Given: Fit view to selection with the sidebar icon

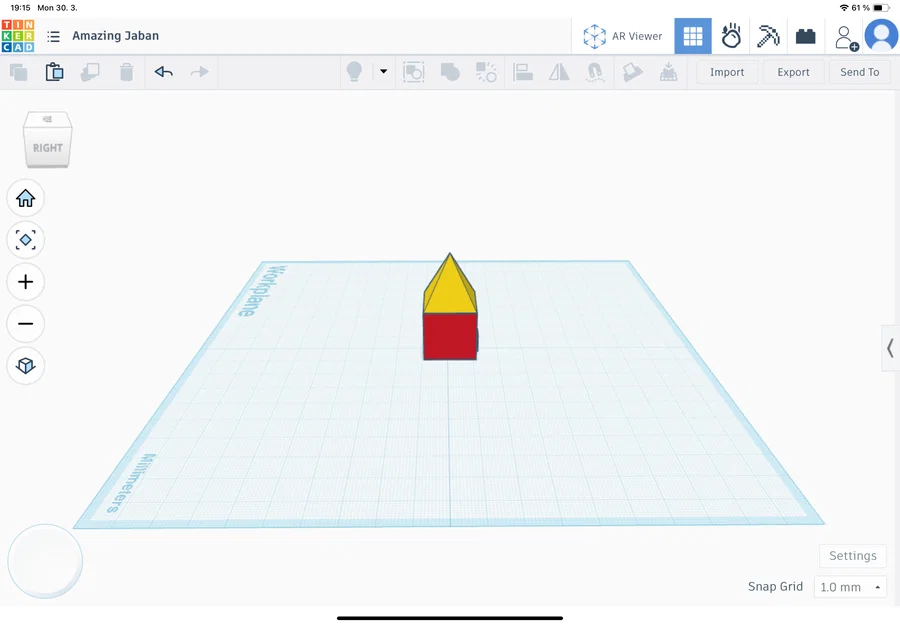Looking at the screenshot, I should (25, 240).
